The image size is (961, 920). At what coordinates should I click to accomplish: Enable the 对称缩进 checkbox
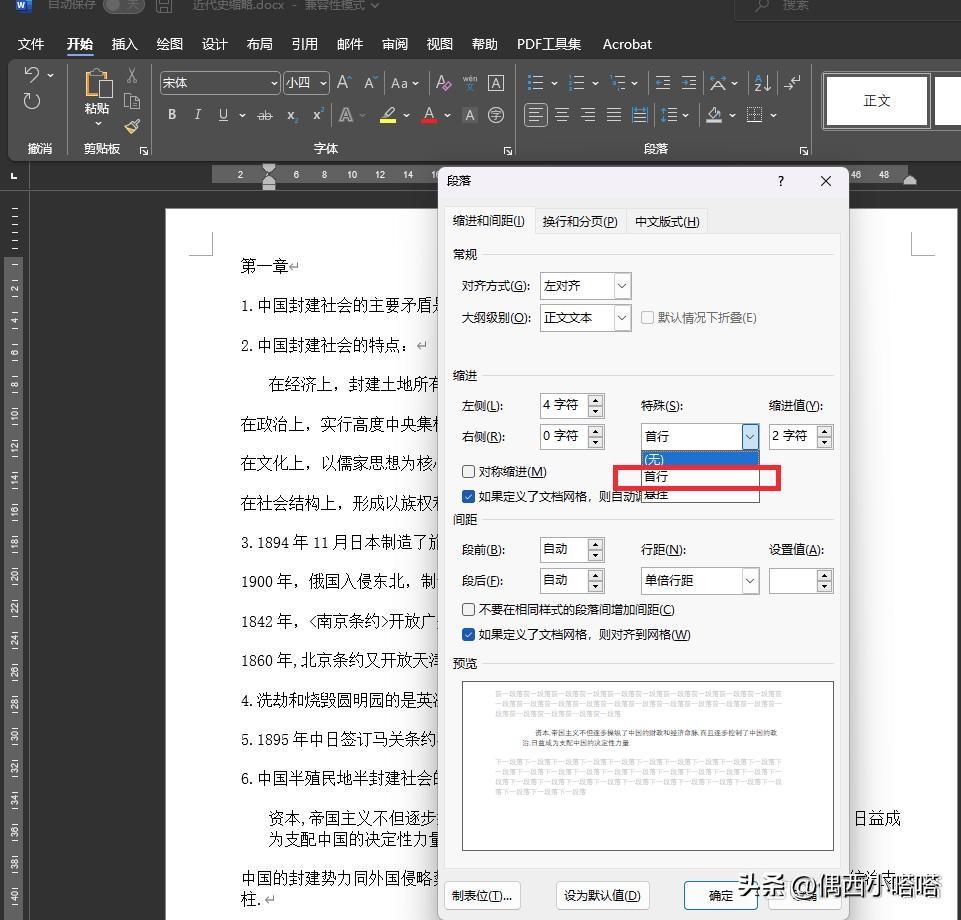click(467, 471)
